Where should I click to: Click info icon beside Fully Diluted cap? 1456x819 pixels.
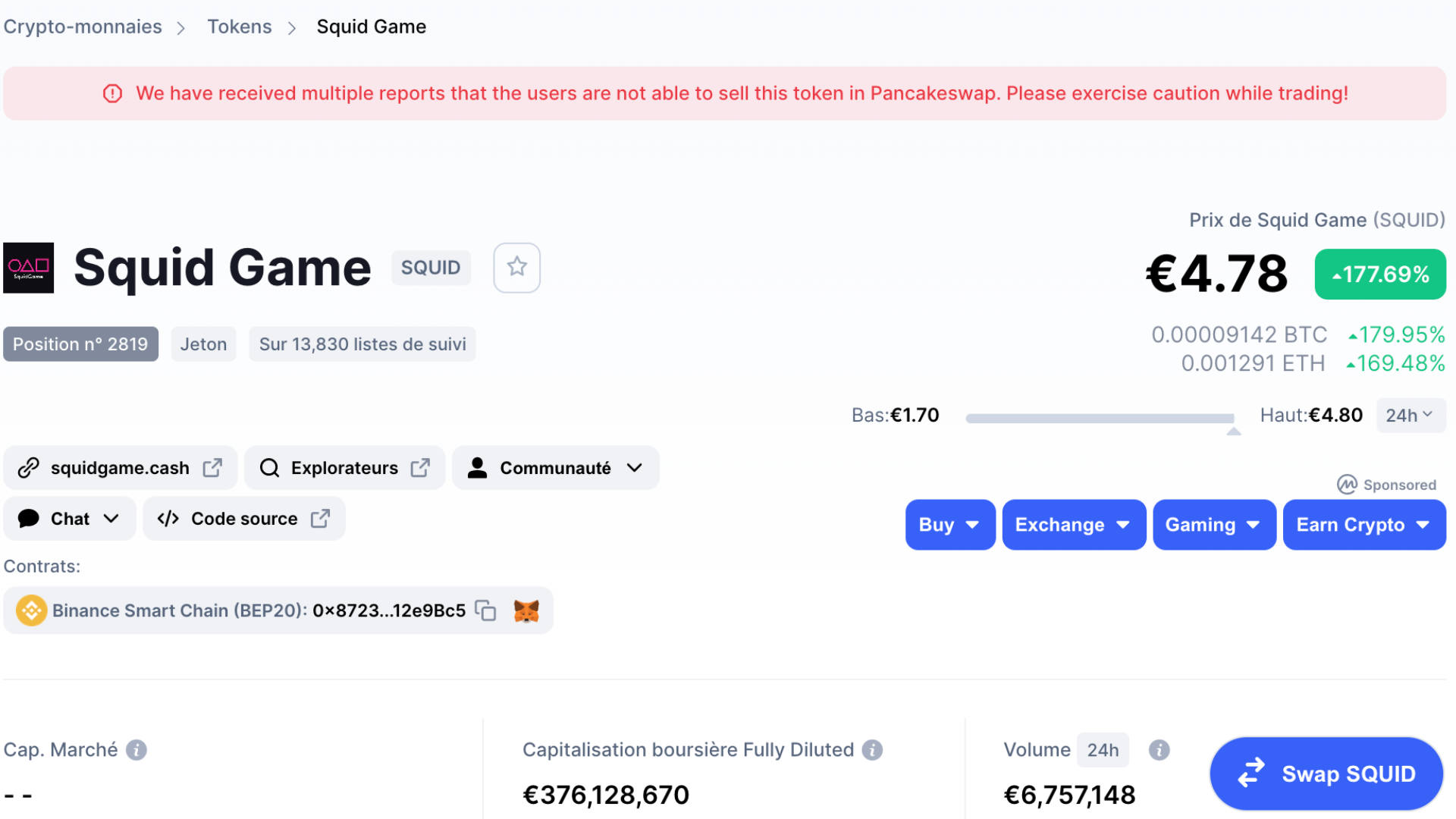(872, 750)
